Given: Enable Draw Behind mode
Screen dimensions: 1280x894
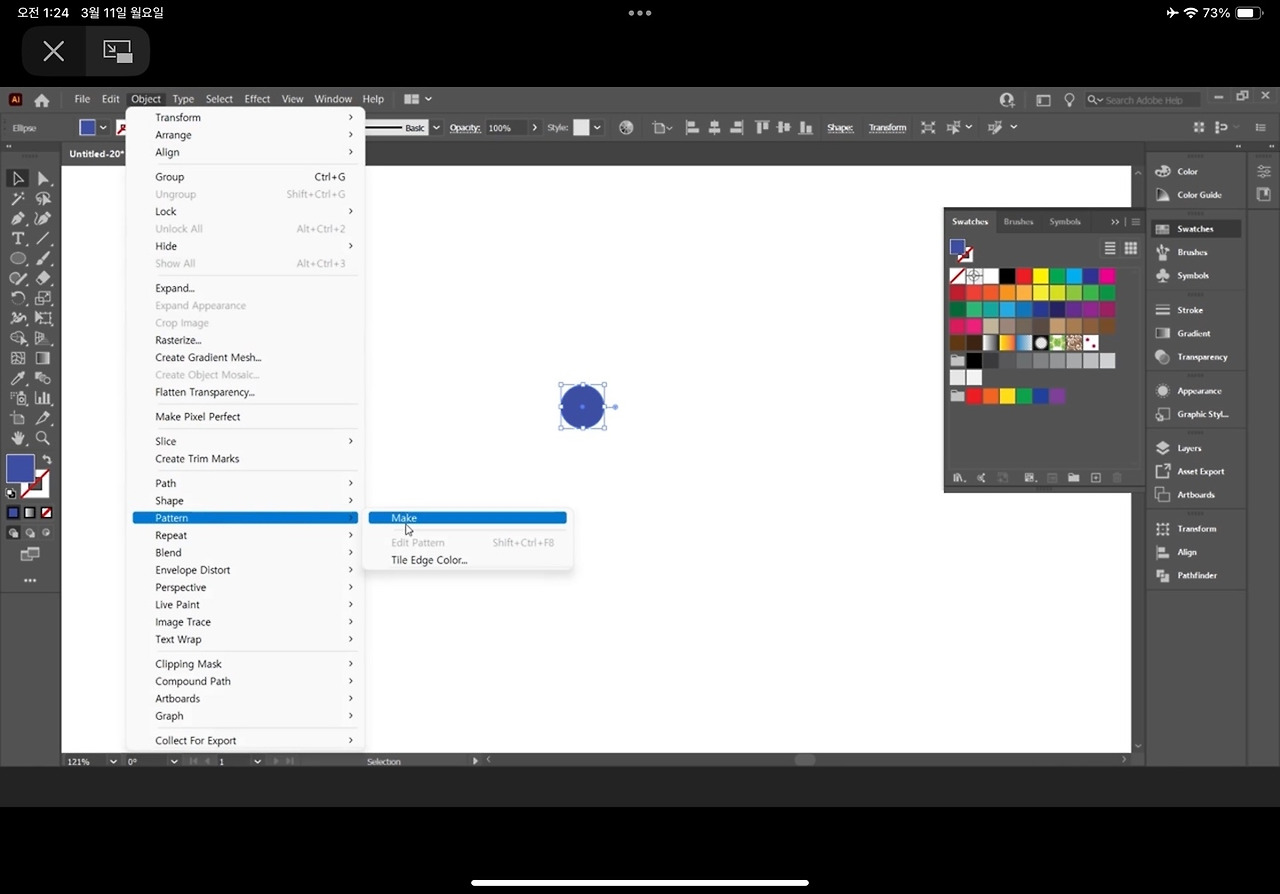Looking at the screenshot, I should 30,533.
